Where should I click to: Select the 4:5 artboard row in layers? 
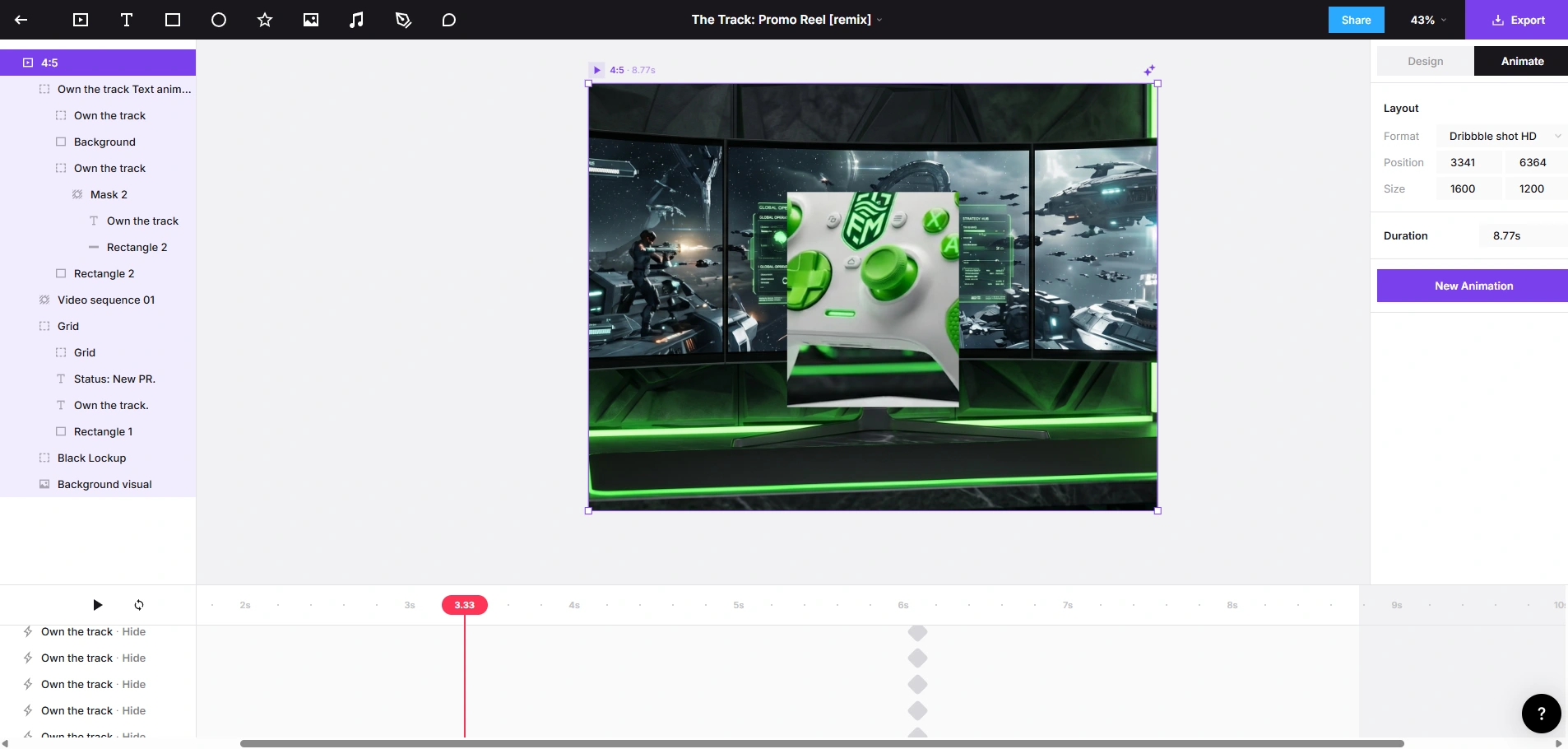[x=98, y=63]
